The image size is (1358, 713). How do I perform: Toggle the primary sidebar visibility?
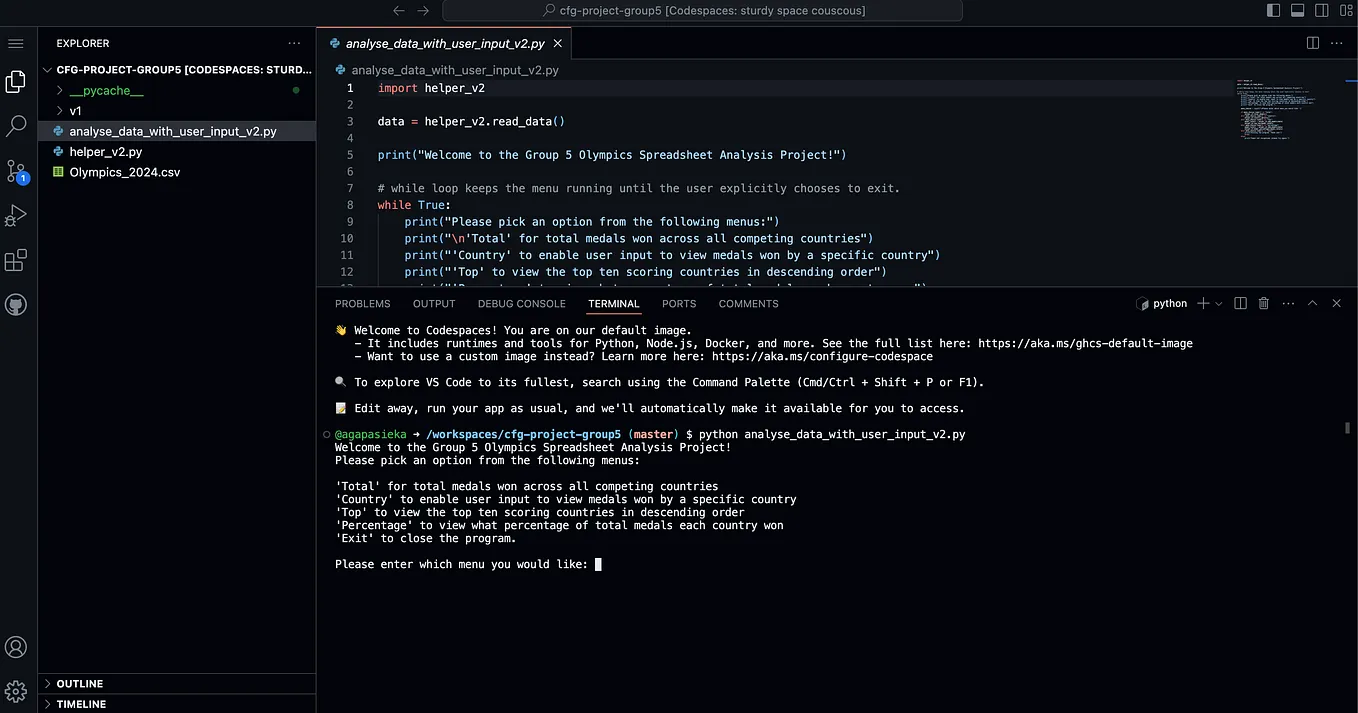click(1273, 10)
